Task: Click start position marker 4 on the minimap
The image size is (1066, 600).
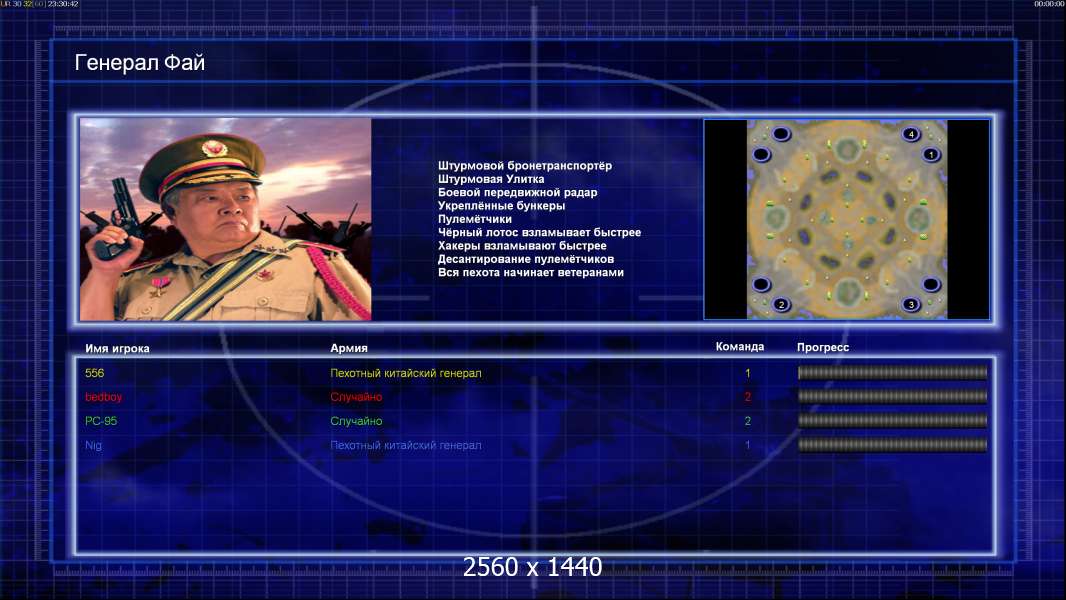Action: 911,134
